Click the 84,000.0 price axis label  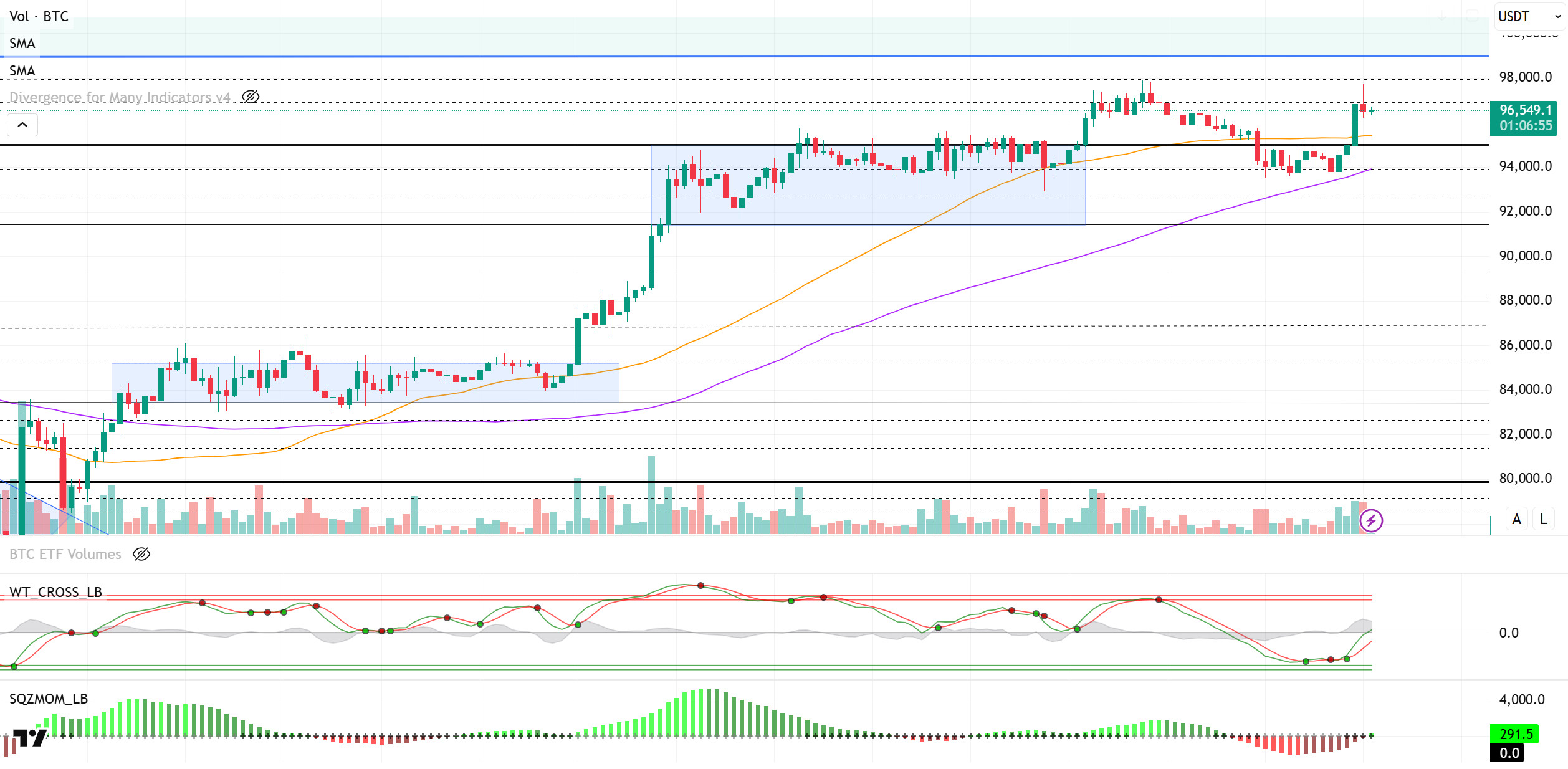(x=1526, y=389)
